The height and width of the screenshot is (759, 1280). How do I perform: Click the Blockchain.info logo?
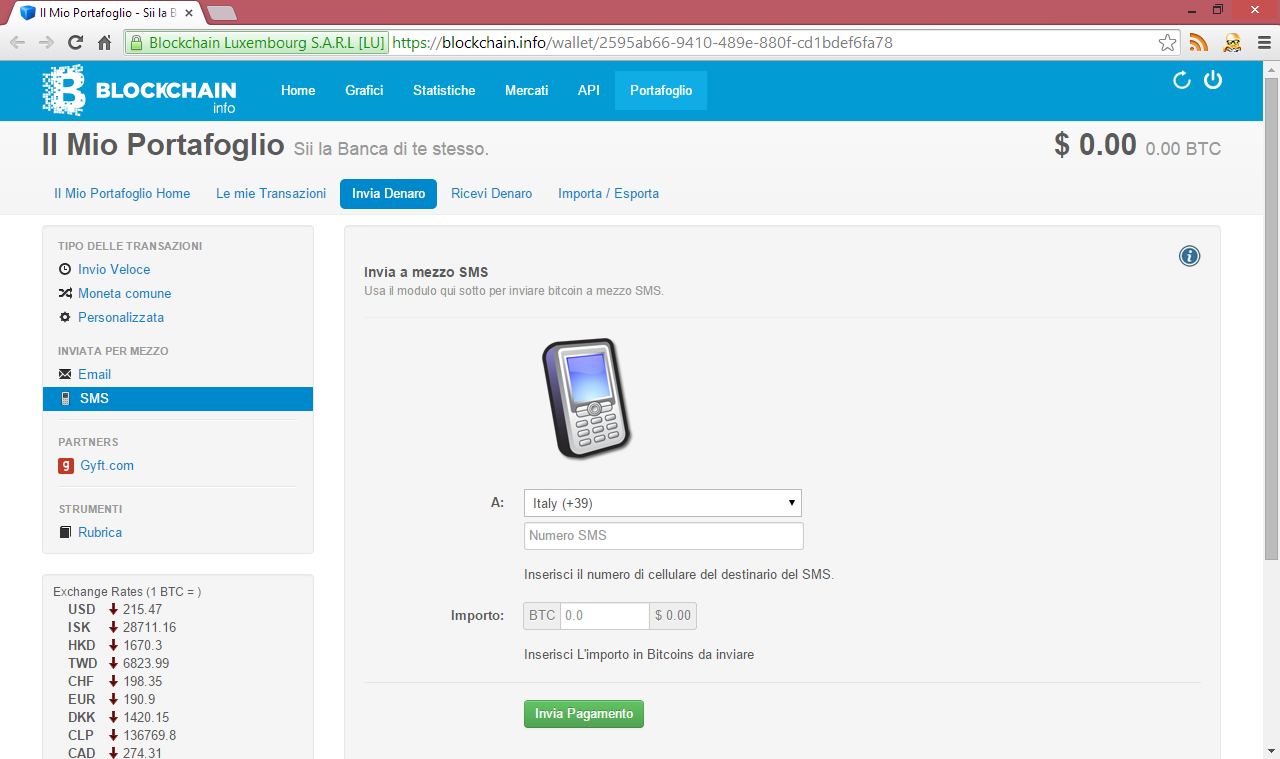(x=139, y=90)
